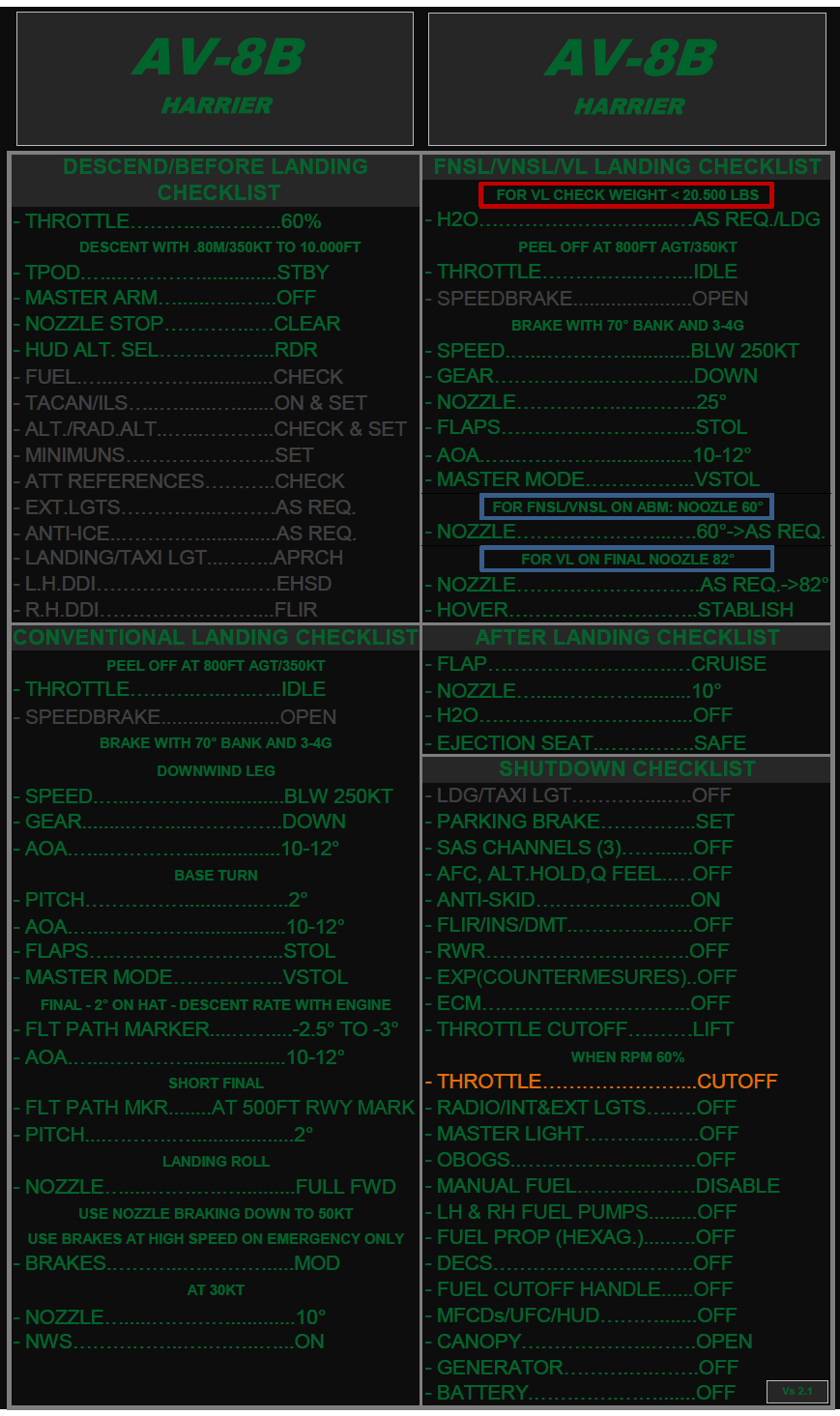Select the TPOD STBY checklist item
The height and width of the screenshot is (1416, 840).
tap(177, 273)
